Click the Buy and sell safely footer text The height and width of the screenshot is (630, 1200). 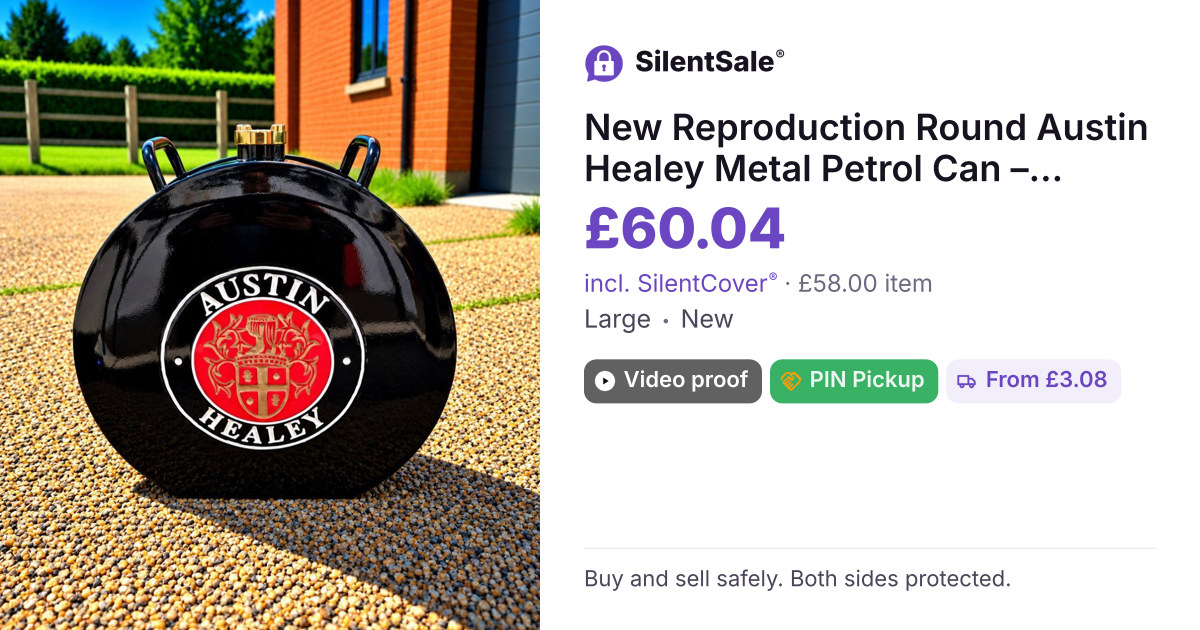(x=798, y=579)
